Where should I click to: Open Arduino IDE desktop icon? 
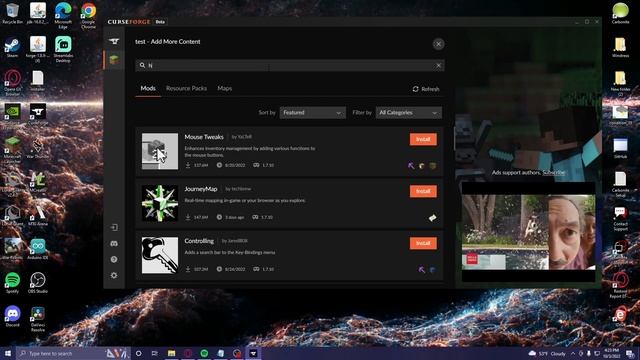(x=38, y=249)
